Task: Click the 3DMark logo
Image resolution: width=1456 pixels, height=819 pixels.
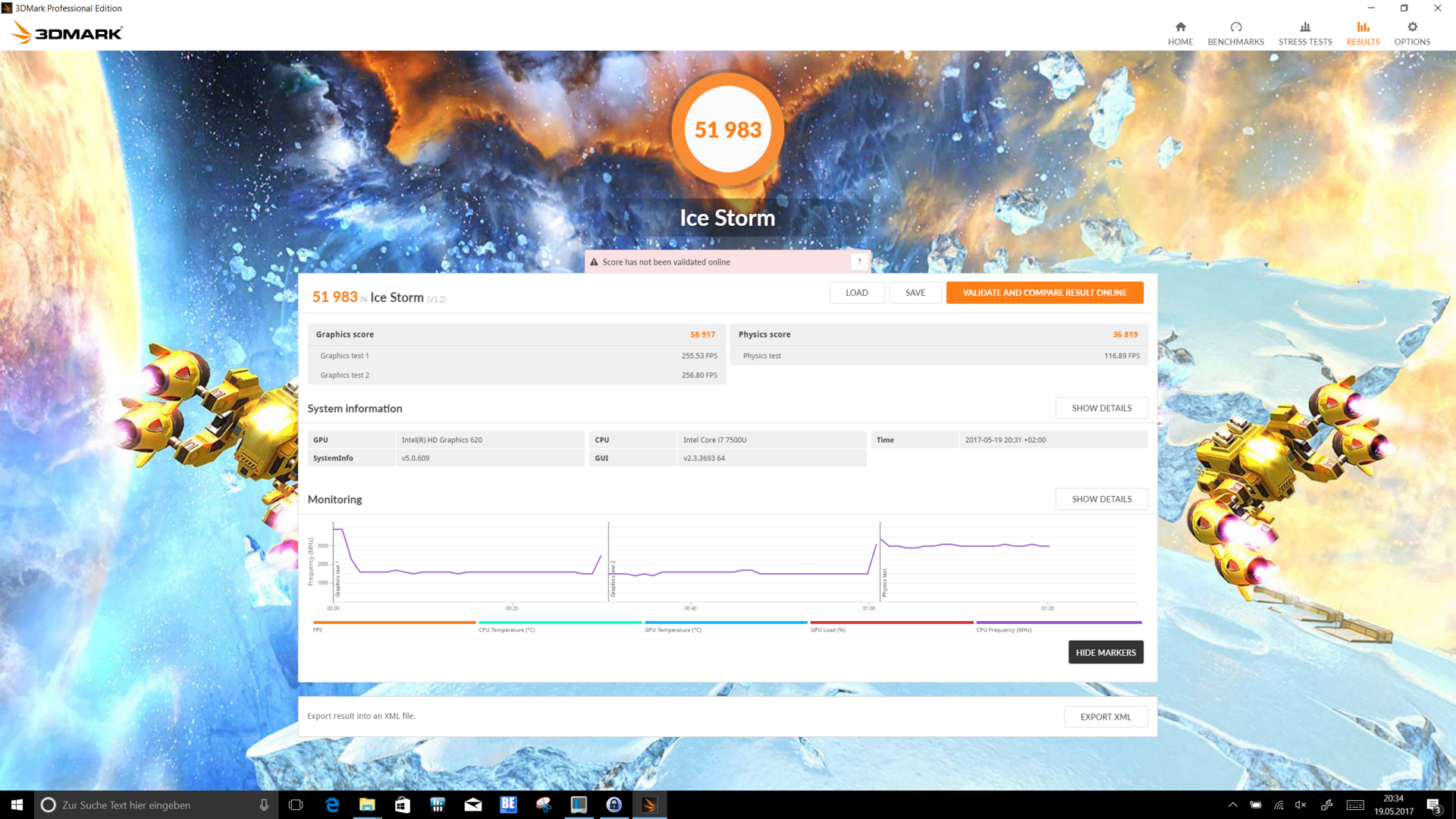Action: pos(67,33)
